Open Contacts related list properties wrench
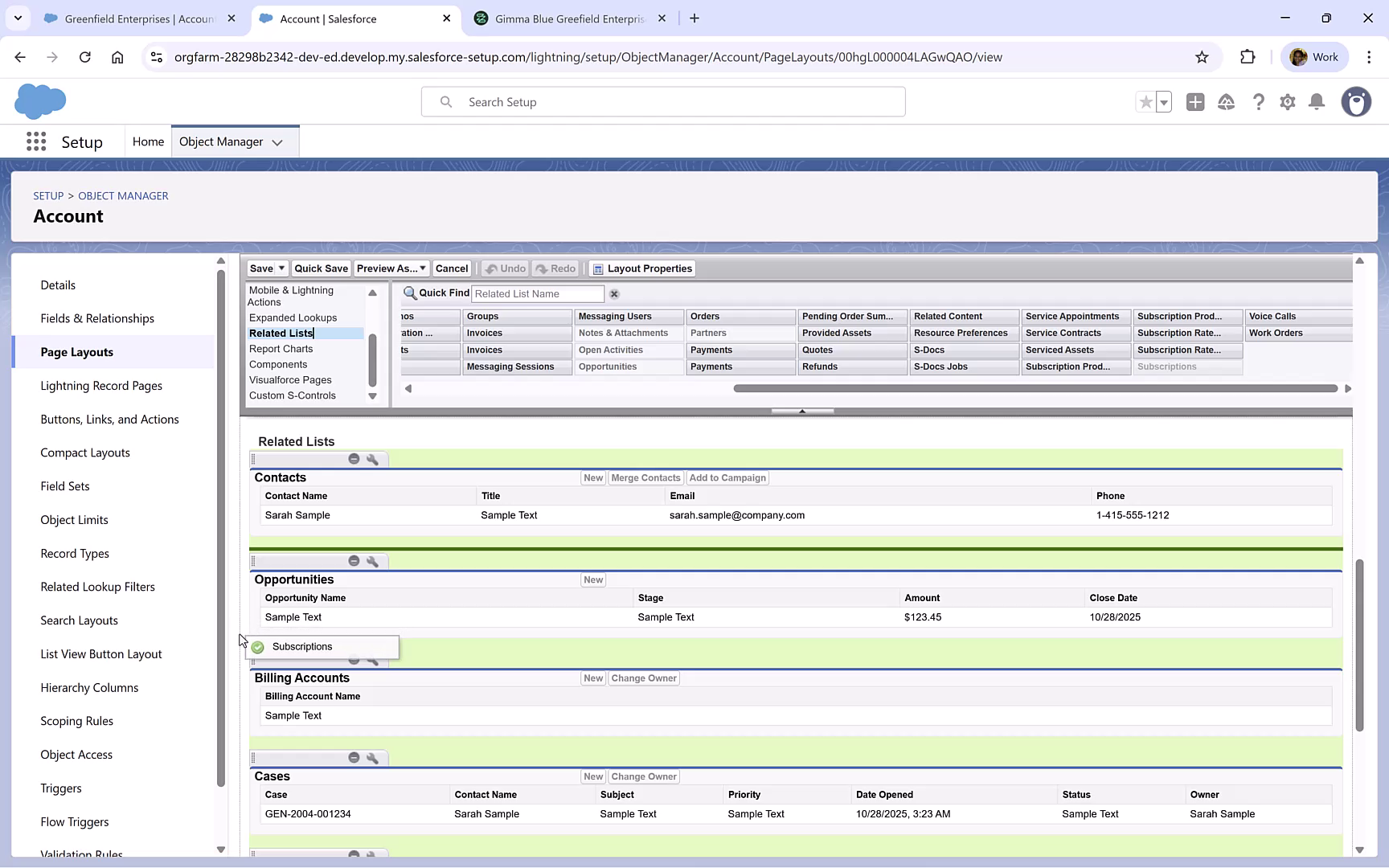 click(373, 459)
